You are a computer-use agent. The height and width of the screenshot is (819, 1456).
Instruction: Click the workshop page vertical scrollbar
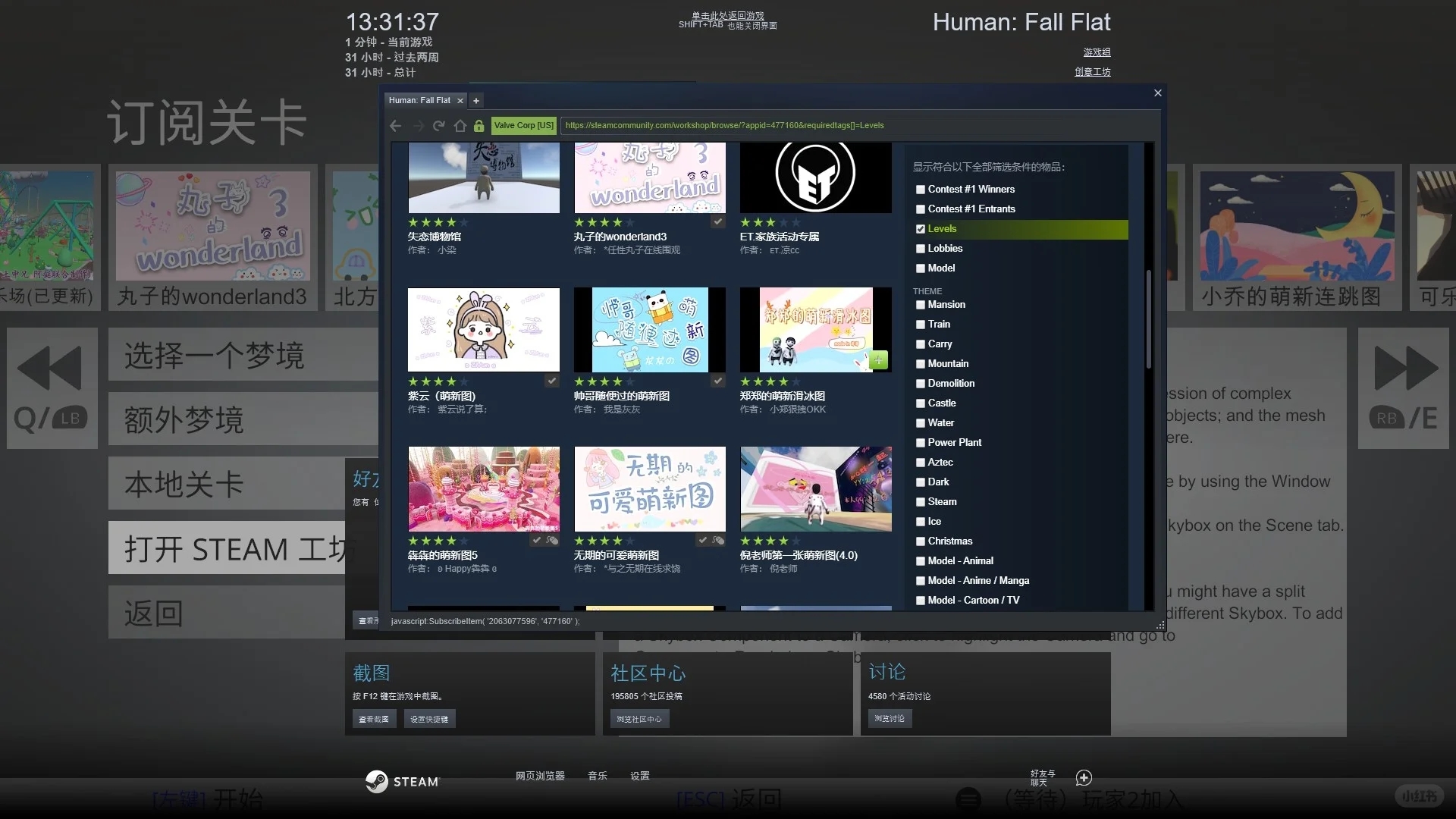(x=1149, y=318)
